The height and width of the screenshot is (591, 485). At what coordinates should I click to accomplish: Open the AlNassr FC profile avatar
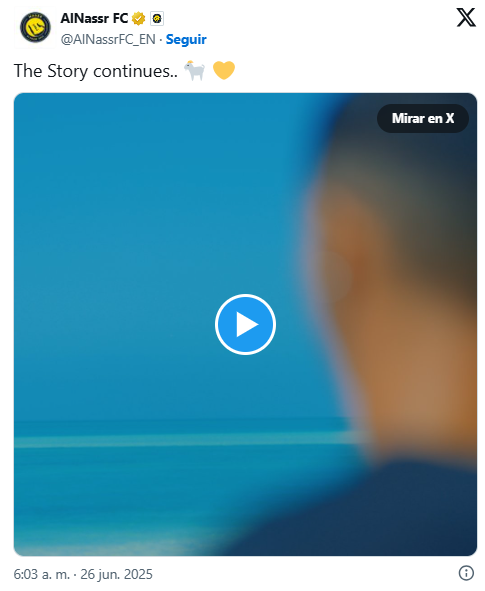pyautogui.click(x=35, y=27)
